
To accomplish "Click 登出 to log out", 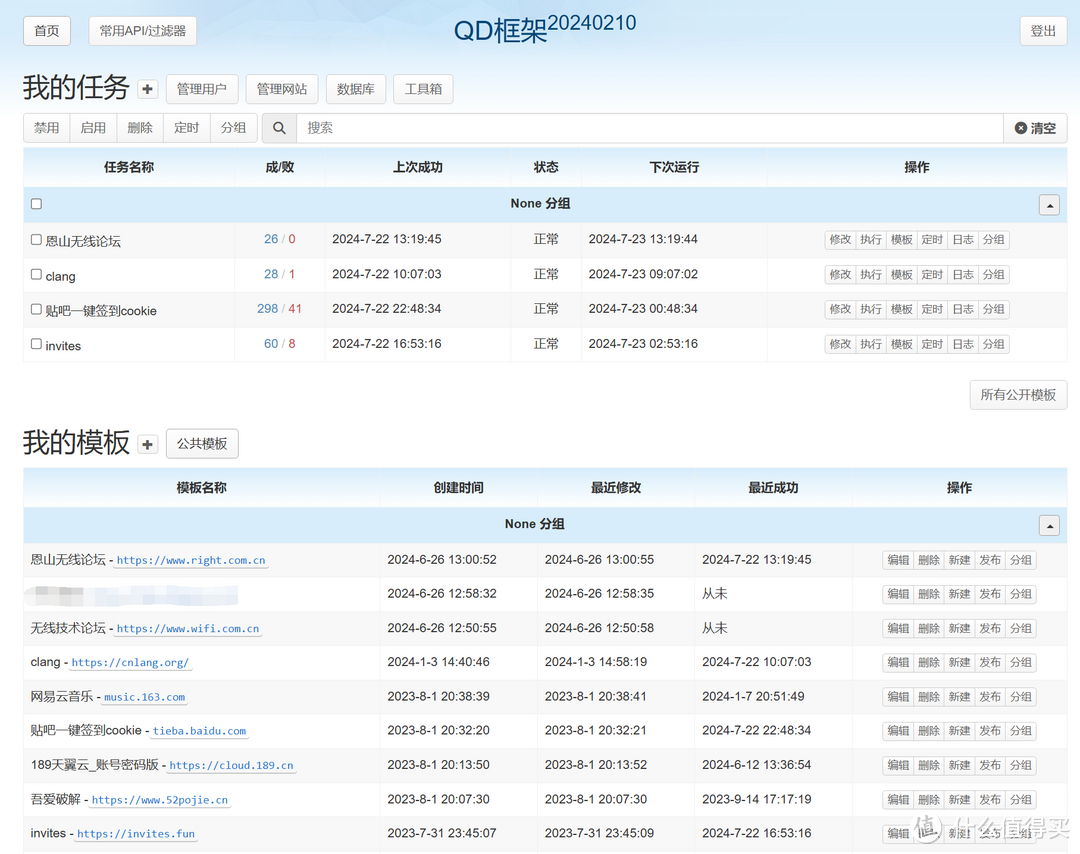I will [x=1043, y=31].
